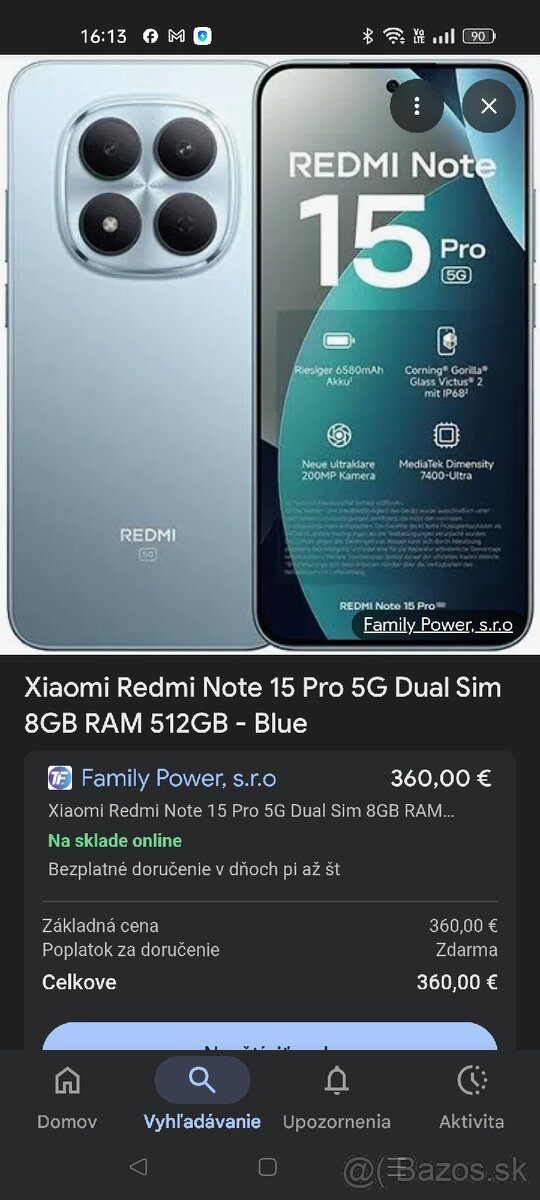This screenshot has width=540, height=1200.
Task: Open Family Power, s.r.o image credit link
Action: click(438, 625)
